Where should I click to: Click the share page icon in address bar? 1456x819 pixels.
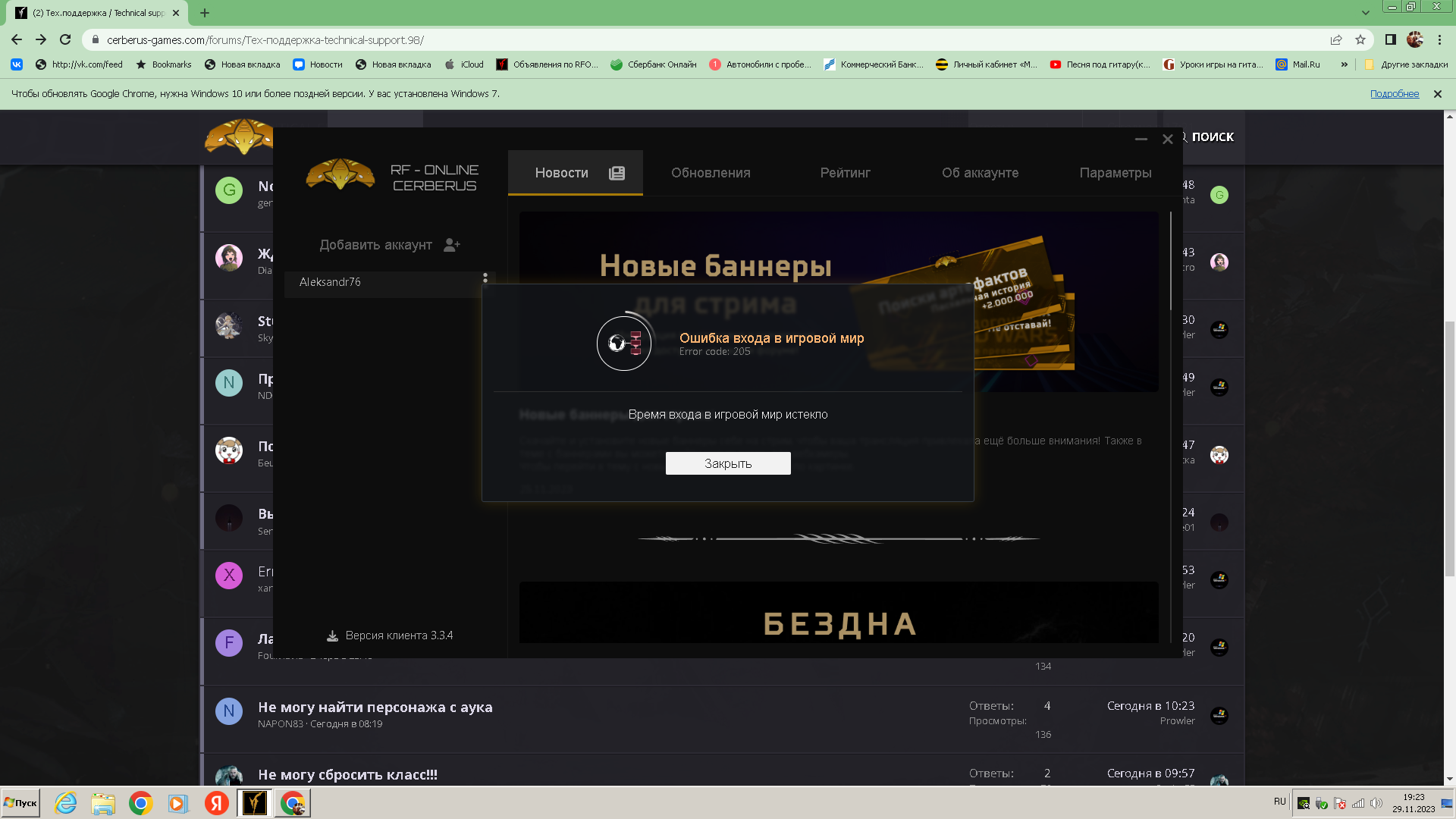coord(1336,39)
